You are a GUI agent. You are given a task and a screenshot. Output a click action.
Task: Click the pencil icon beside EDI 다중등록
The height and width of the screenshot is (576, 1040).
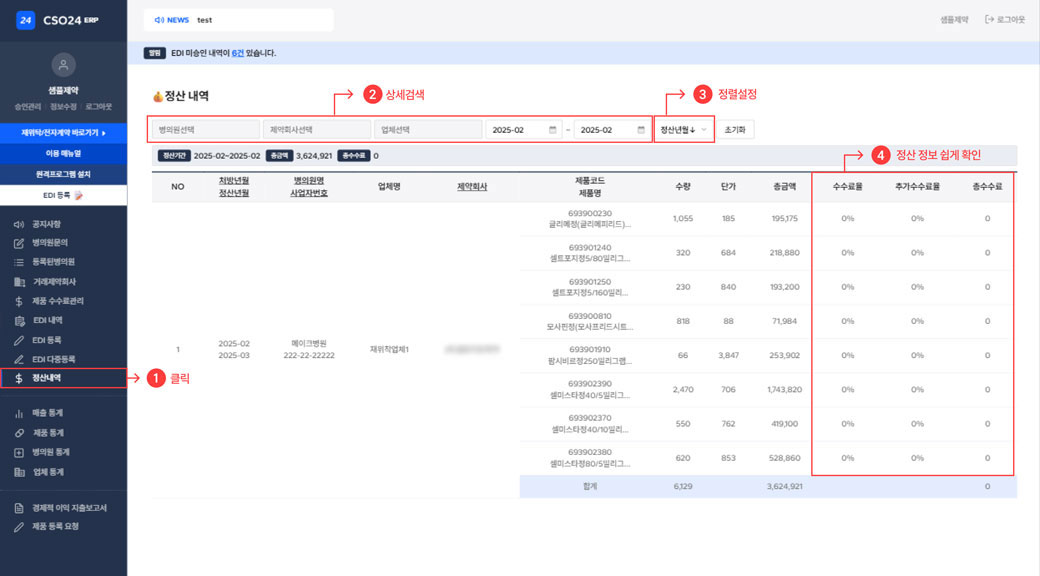pos(19,359)
